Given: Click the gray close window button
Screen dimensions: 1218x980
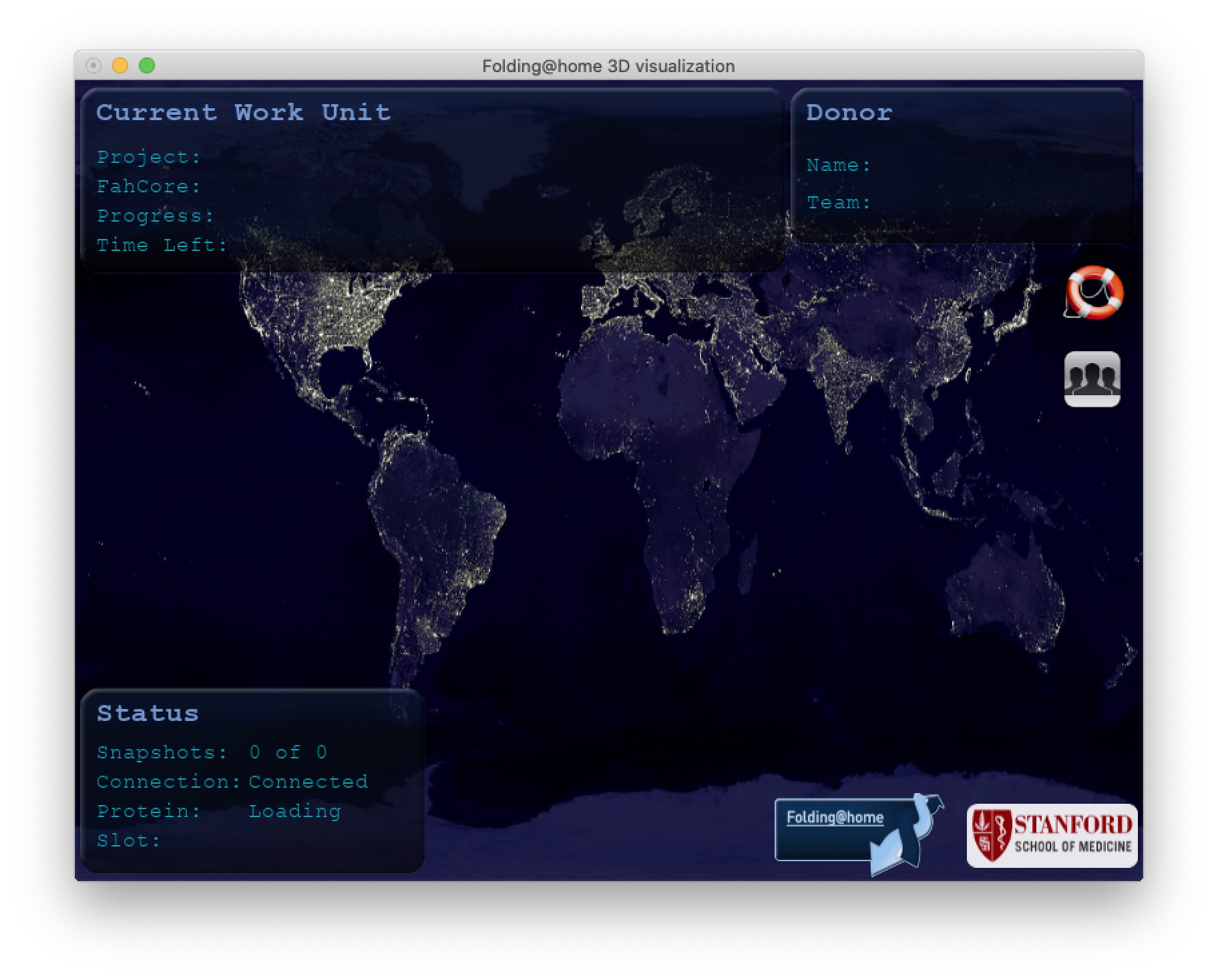Looking at the screenshot, I should (x=93, y=65).
